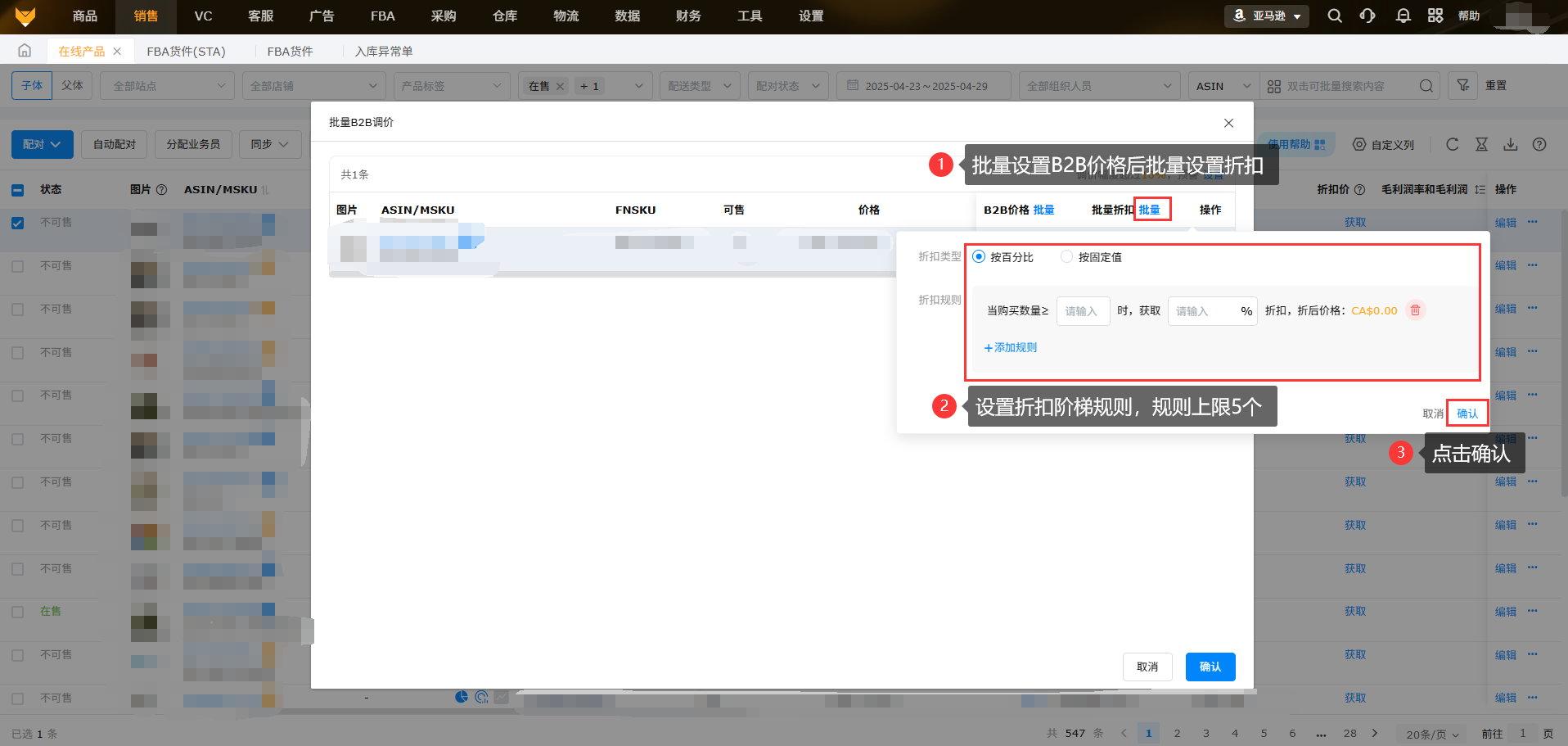
Task: Open the 产品标签 dropdown
Action: [452, 86]
